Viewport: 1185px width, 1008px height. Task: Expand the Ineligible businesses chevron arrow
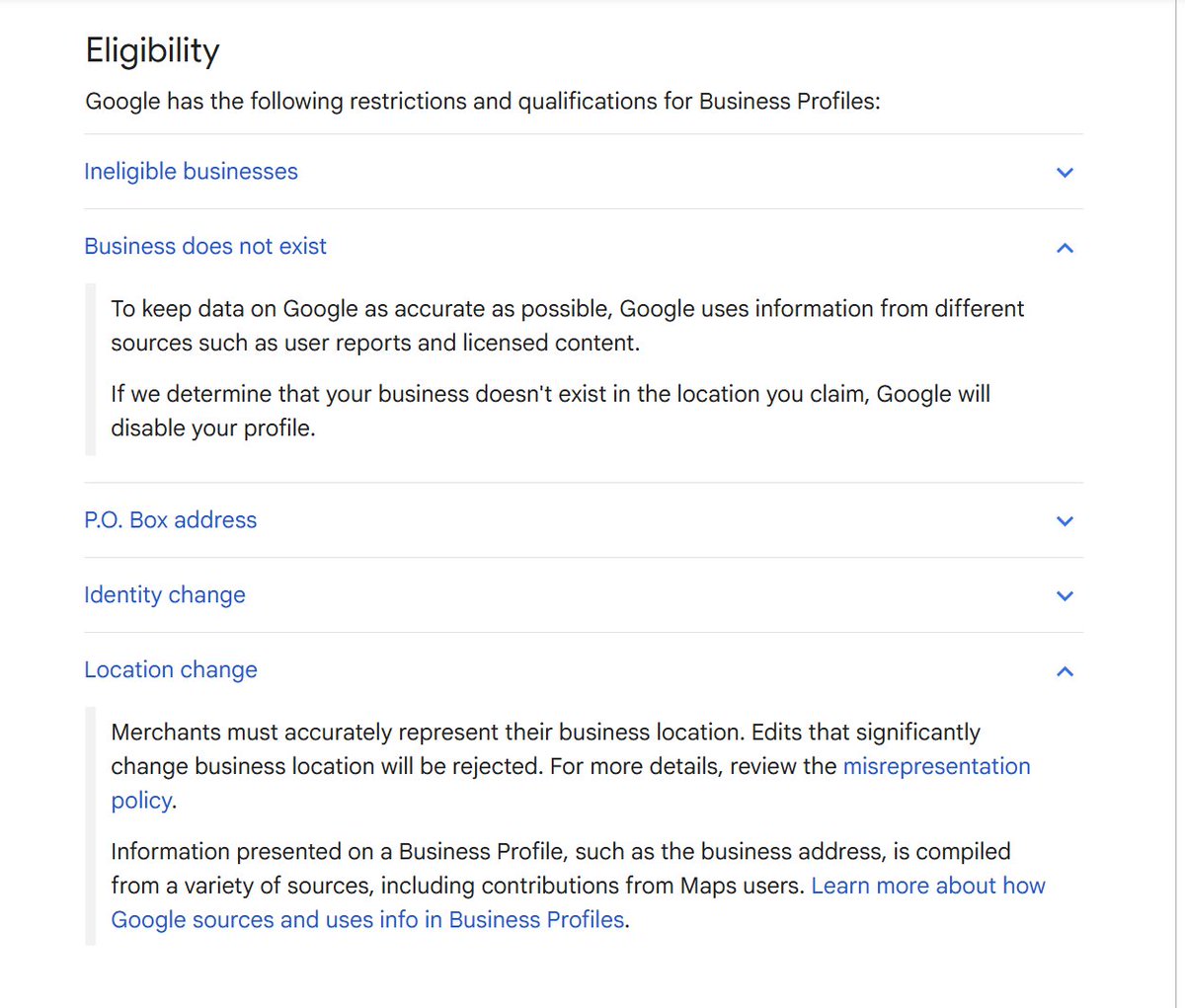tap(1065, 172)
